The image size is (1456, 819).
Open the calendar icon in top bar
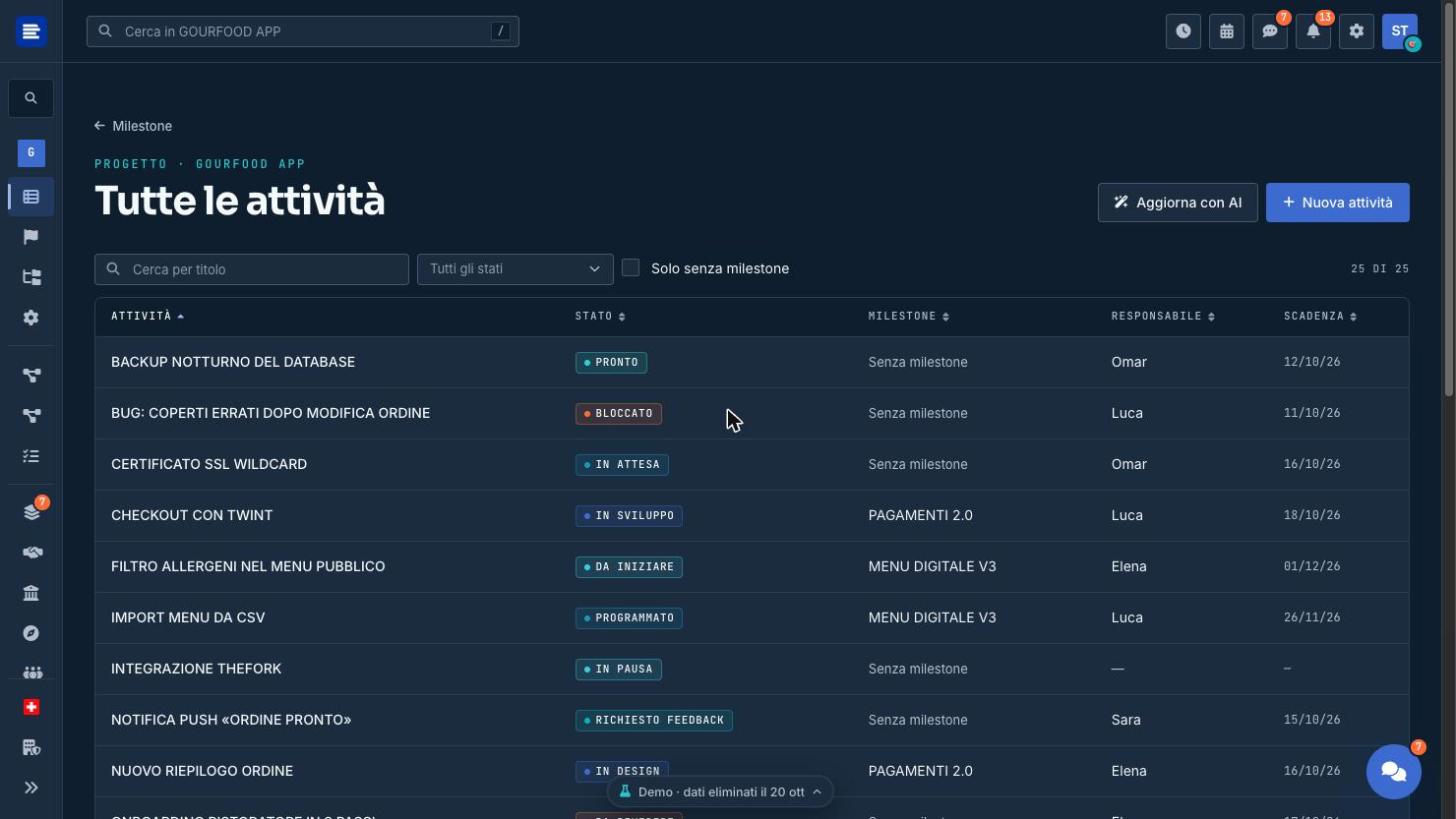point(1226,31)
